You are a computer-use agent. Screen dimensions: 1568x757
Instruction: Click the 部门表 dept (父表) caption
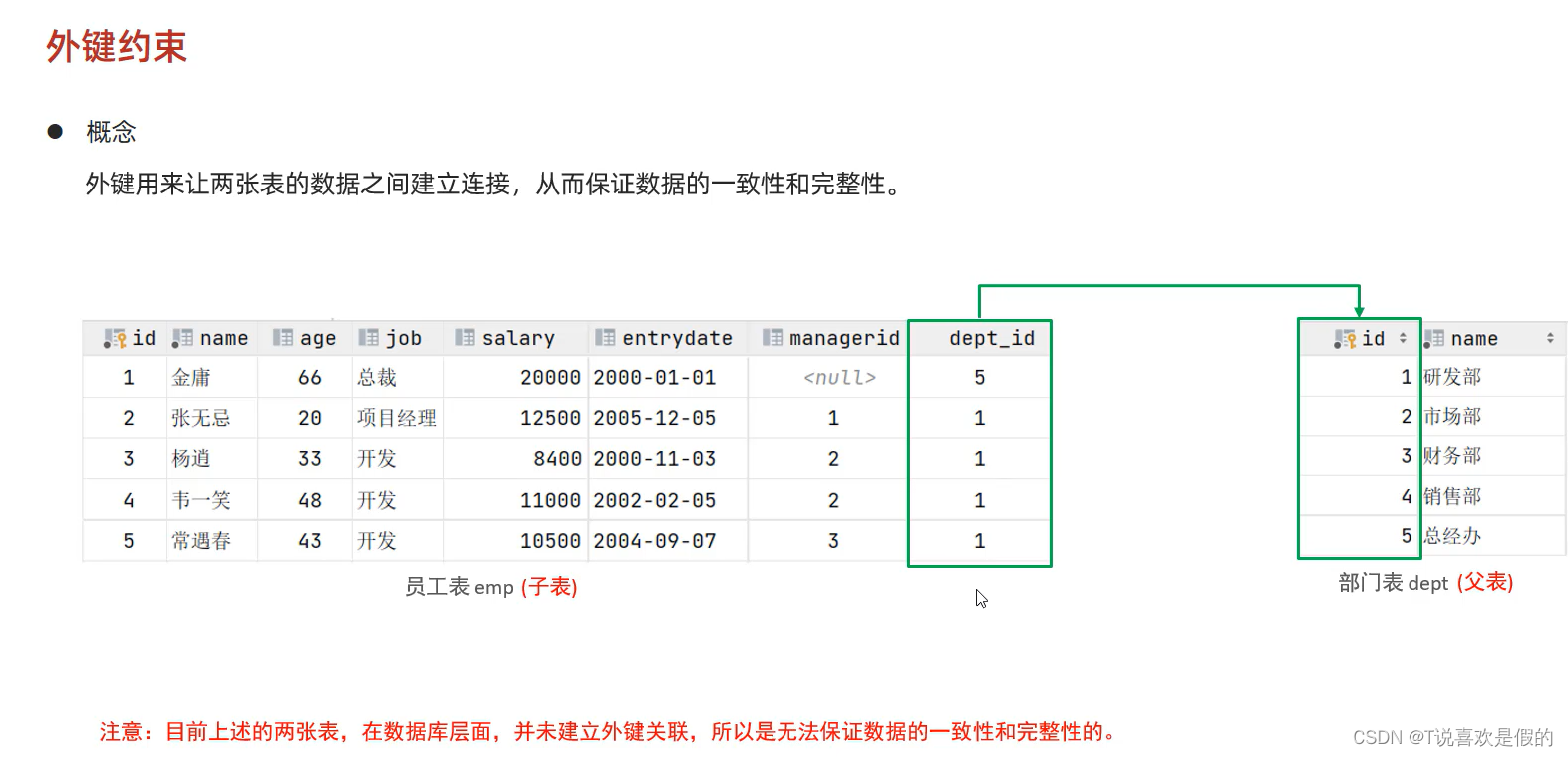tap(1425, 582)
